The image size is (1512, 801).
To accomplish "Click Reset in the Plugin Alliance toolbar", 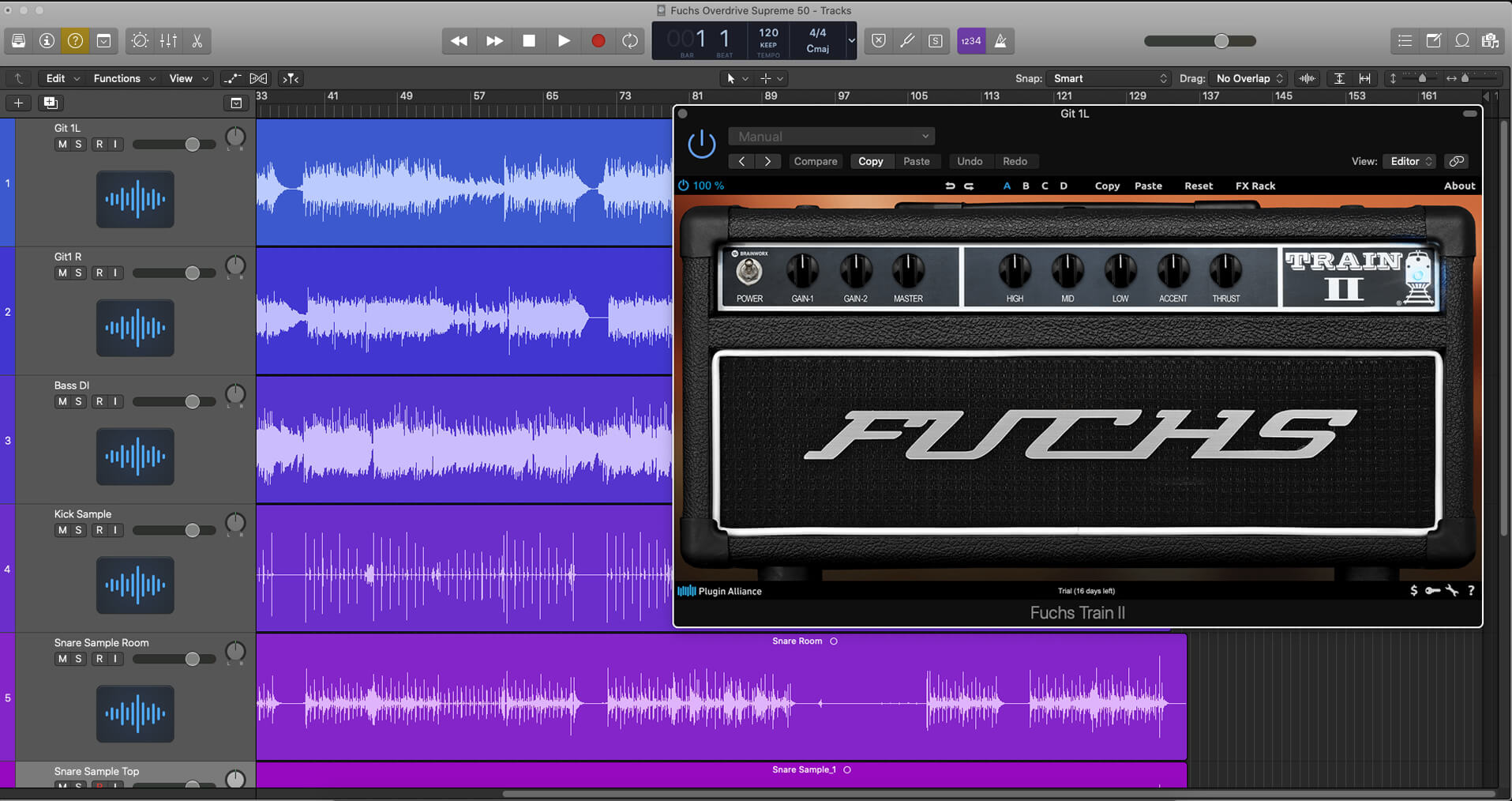I will pos(1199,186).
